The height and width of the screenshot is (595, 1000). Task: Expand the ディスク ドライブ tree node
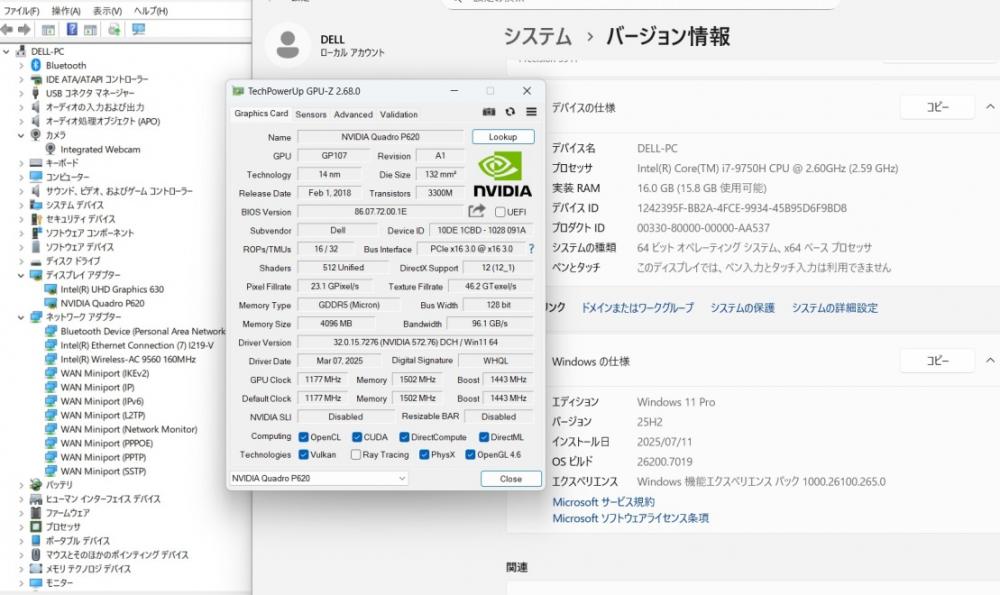click(x=21, y=261)
